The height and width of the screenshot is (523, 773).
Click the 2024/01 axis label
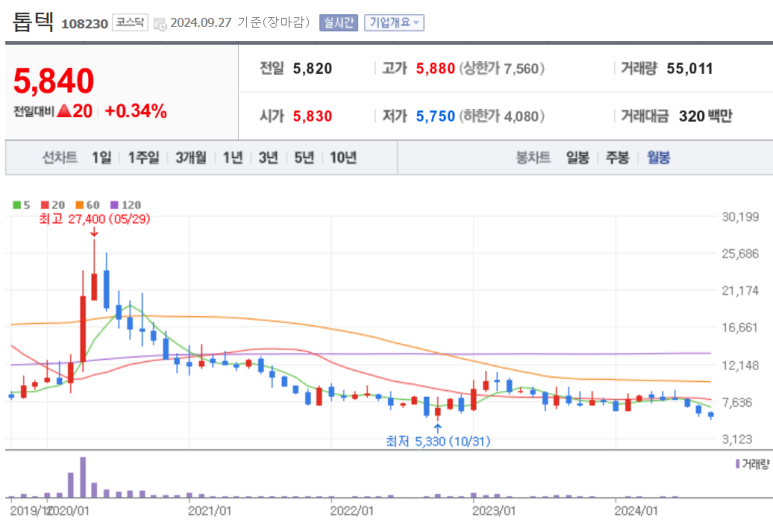click(x=636, y=511)
